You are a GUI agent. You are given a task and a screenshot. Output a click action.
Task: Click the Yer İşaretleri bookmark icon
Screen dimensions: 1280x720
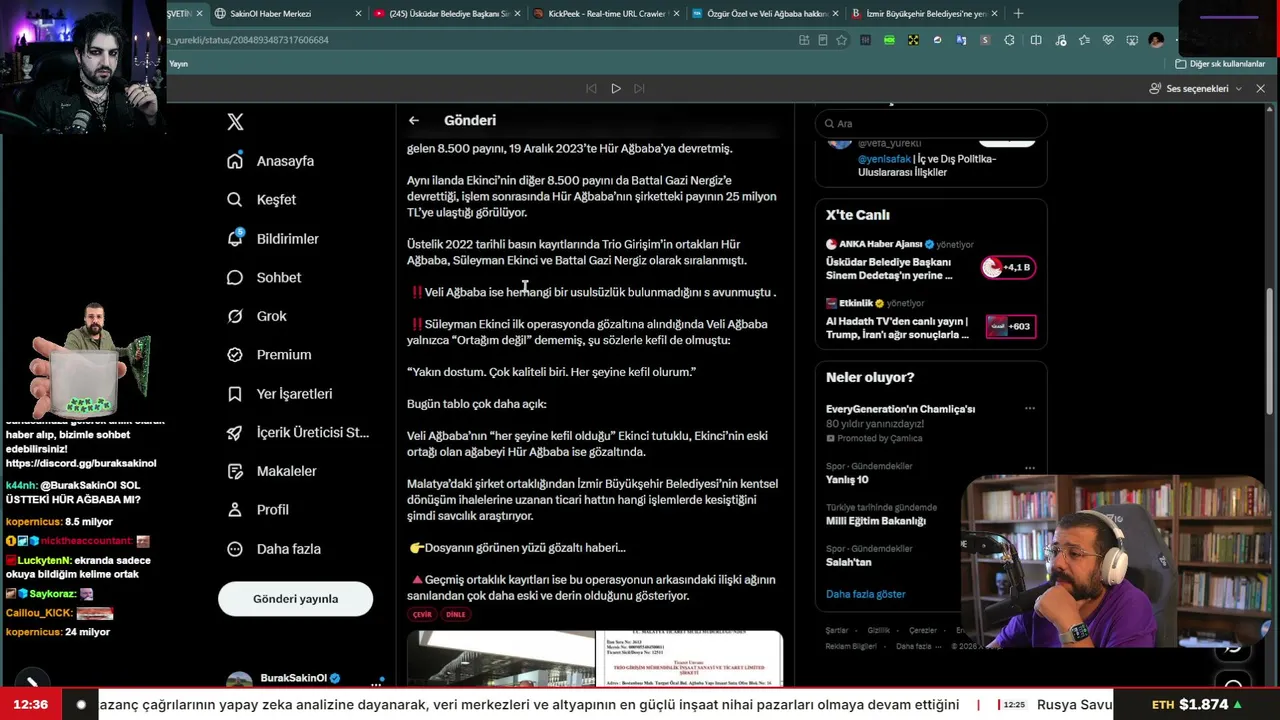coord(235,394)
